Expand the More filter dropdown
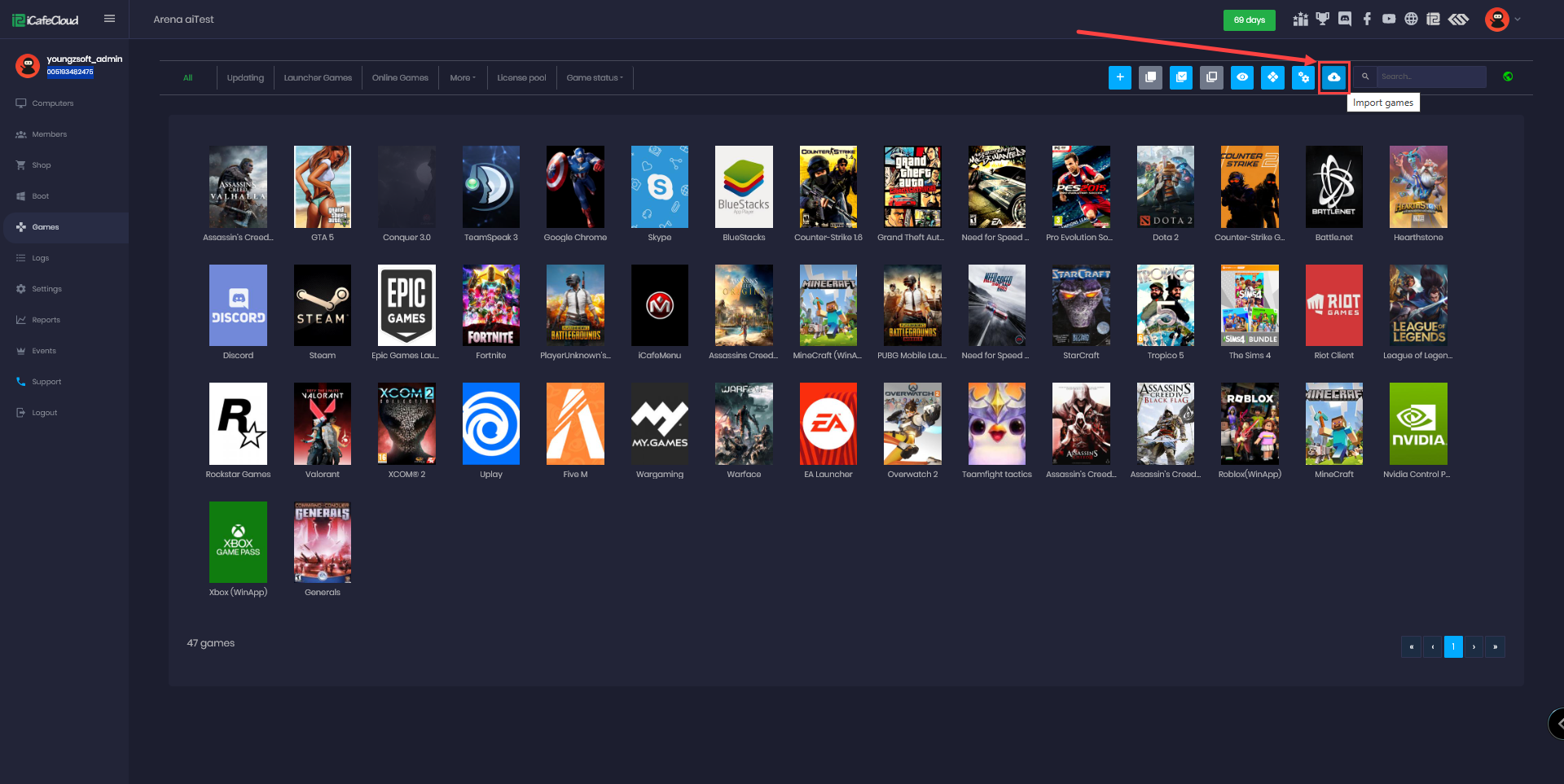 [x=463, y=78]
